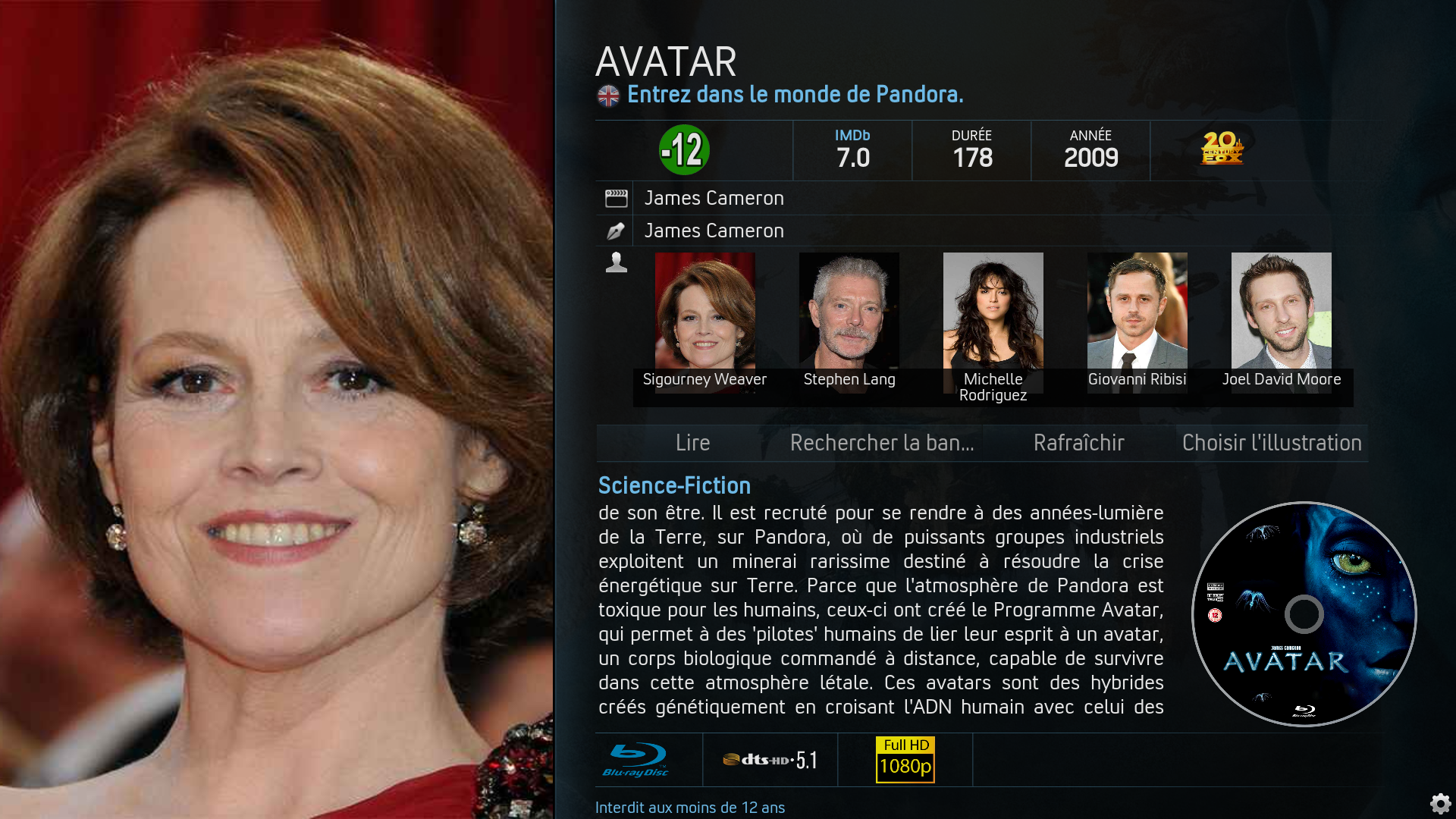Click the director clapperboard icon
This screenshot has height=819, width=1456.
click(617, 199)
